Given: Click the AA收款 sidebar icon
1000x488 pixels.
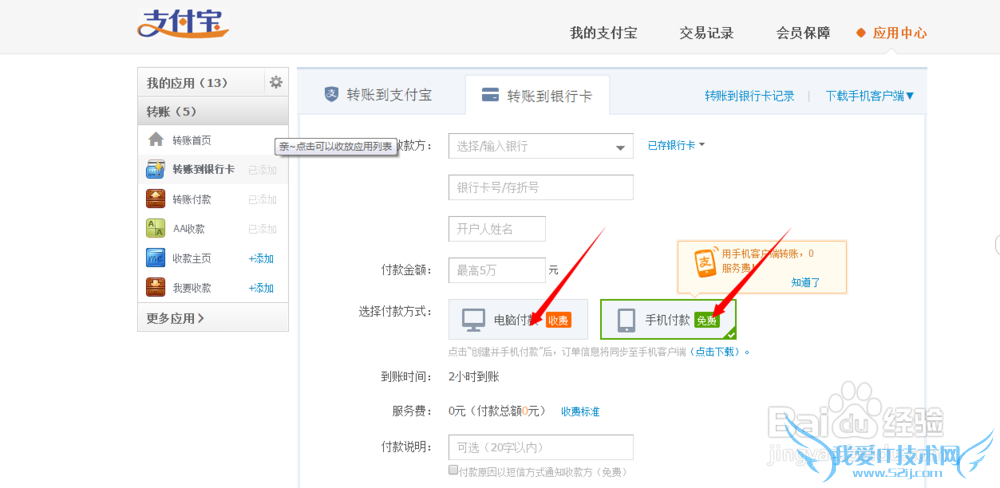Looking at the screenshot, I should [156, 228].
